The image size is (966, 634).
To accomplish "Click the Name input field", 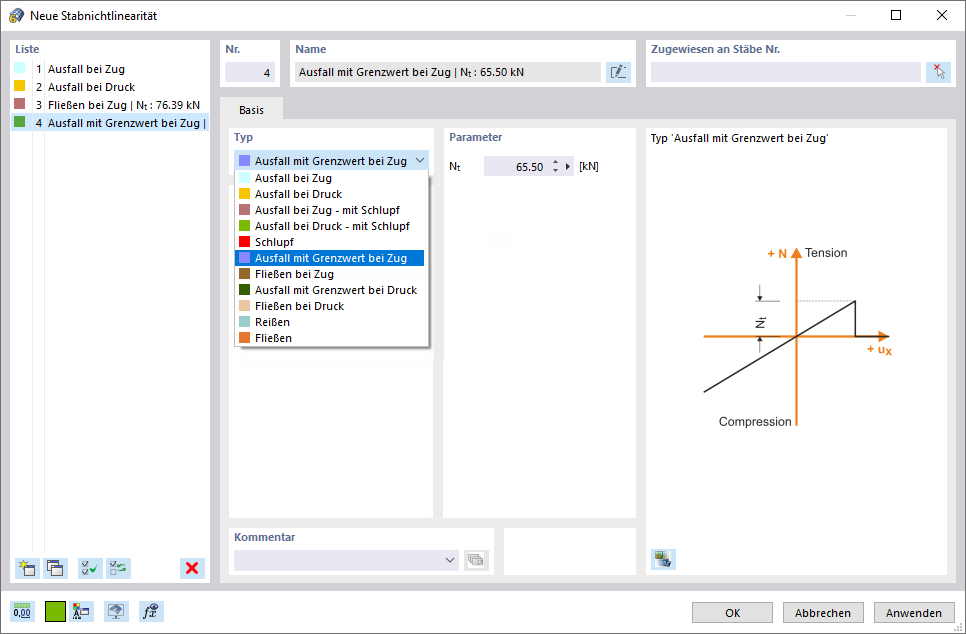I will point(448,72).
